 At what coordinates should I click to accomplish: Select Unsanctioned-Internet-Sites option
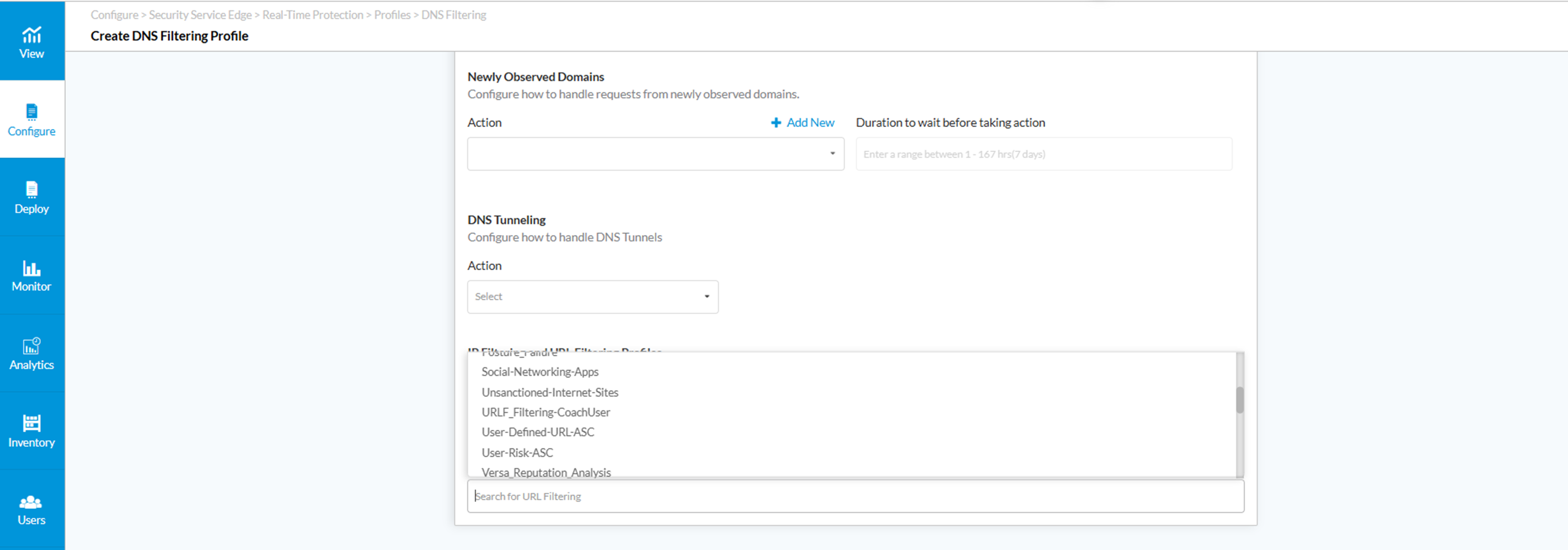pos(550,392)
